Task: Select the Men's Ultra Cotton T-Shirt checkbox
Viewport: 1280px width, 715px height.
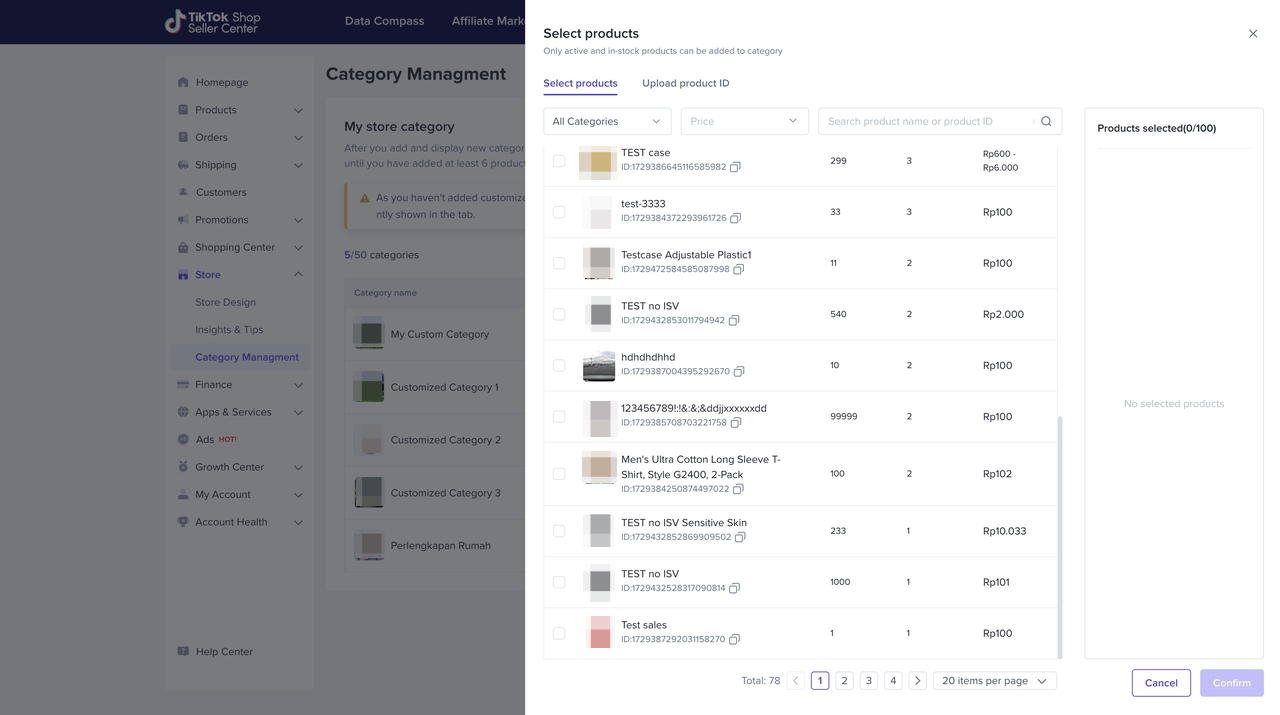Action: (x=559, y=474)
